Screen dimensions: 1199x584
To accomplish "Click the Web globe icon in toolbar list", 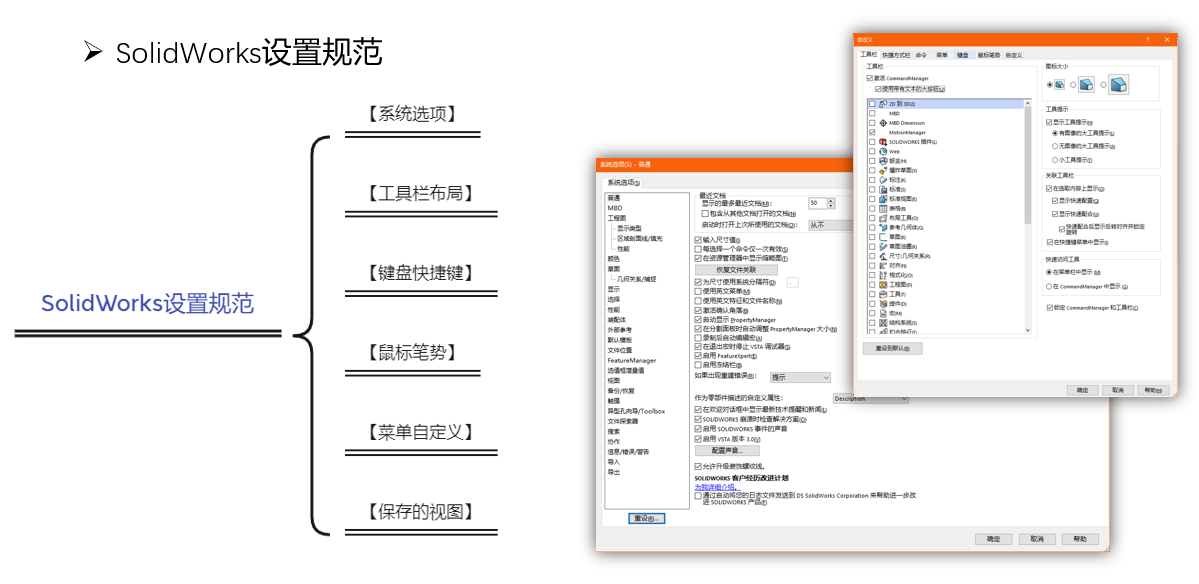I will tap(883, 151).
